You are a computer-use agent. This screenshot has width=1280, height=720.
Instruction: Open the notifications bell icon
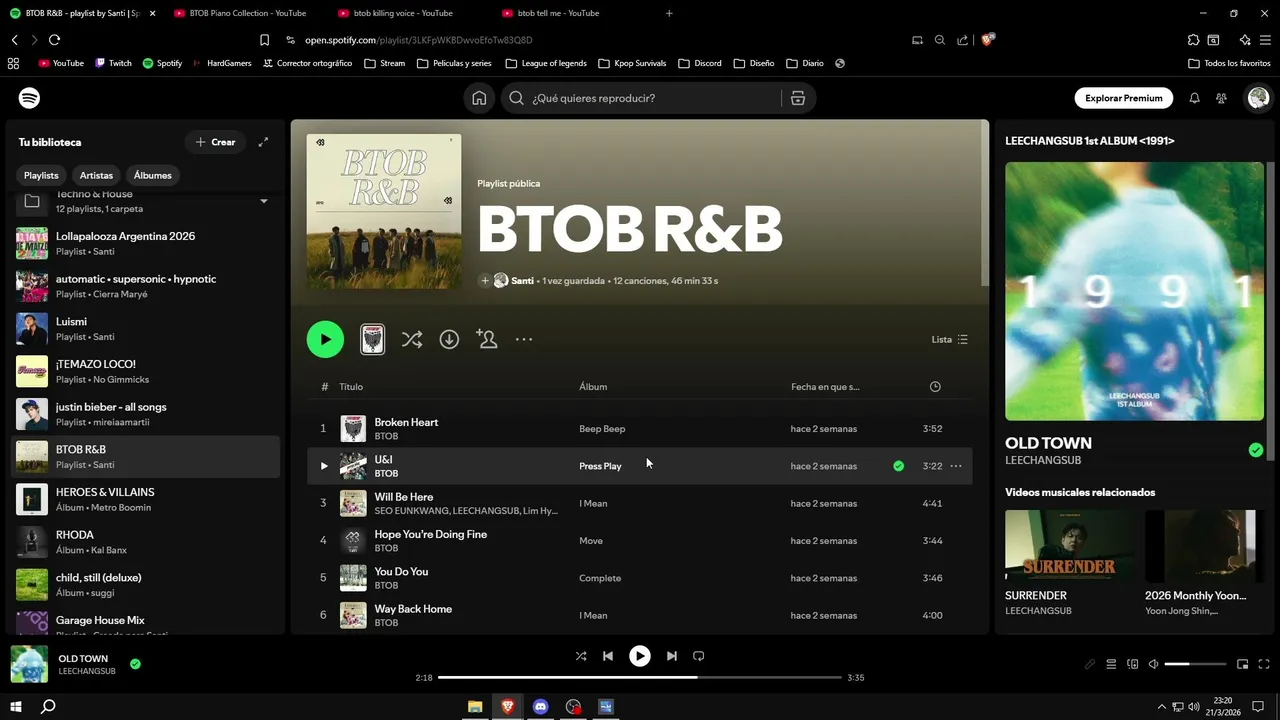coord(1194,98)
